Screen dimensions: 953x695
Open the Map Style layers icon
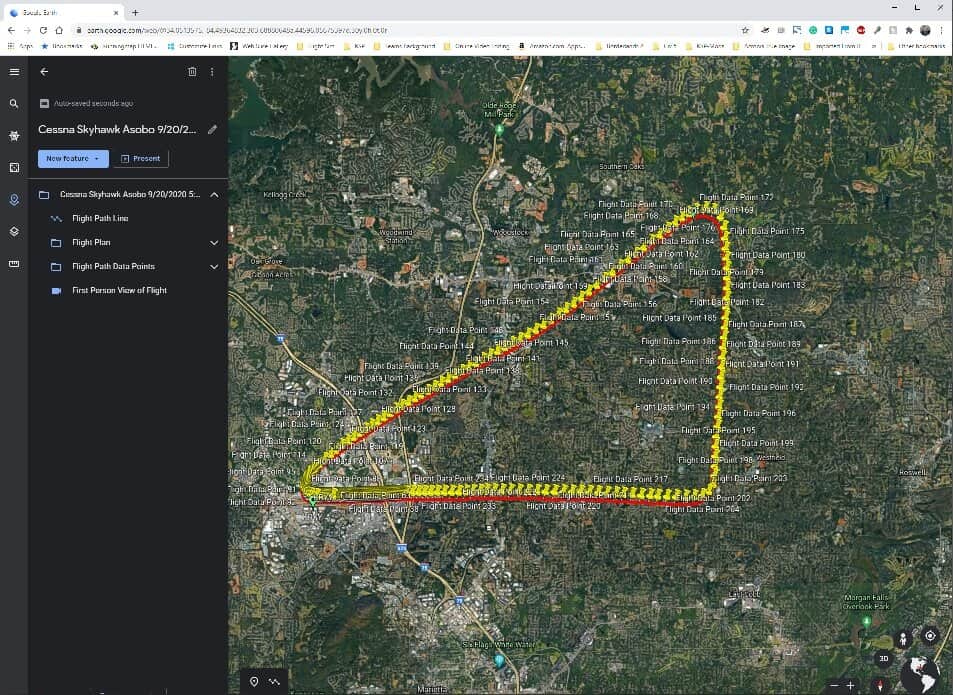(x=14, y=231)
